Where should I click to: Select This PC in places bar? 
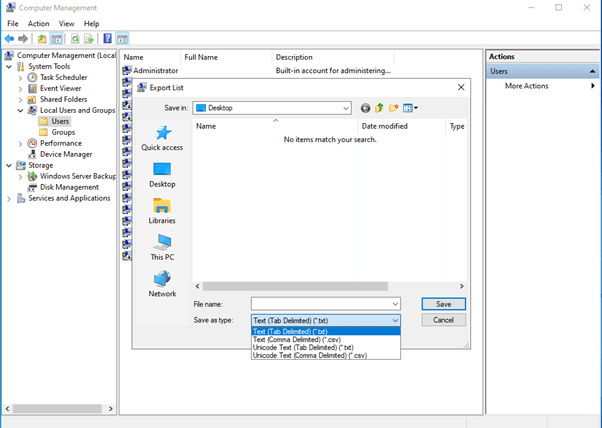tap(162, 248)
